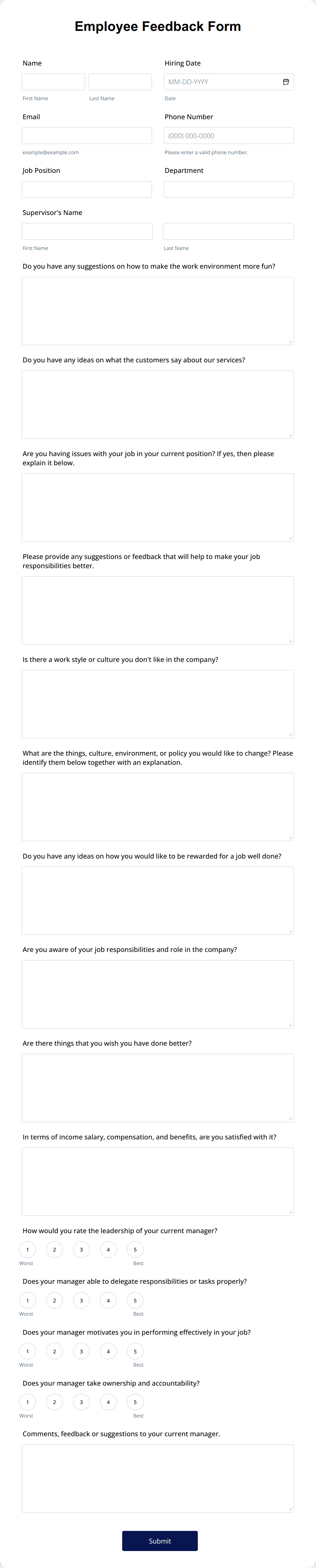Submit the employee feedback form
Screen dimensions: 316x1568
tap(159, 1540)
